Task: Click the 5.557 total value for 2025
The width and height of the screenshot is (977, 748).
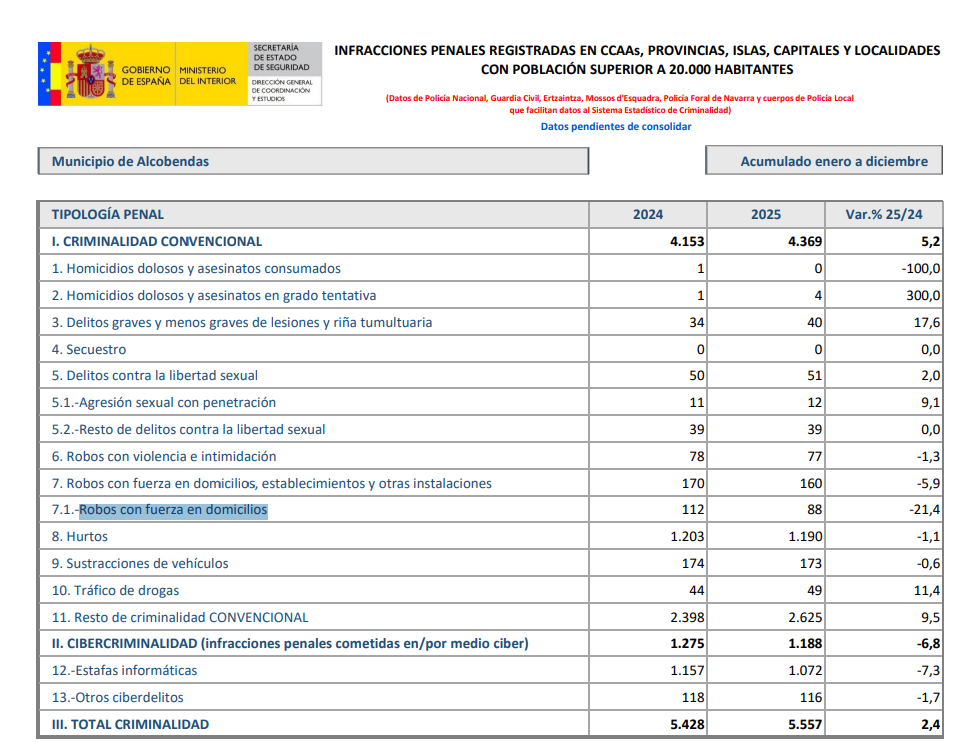Action: [804, 724]
